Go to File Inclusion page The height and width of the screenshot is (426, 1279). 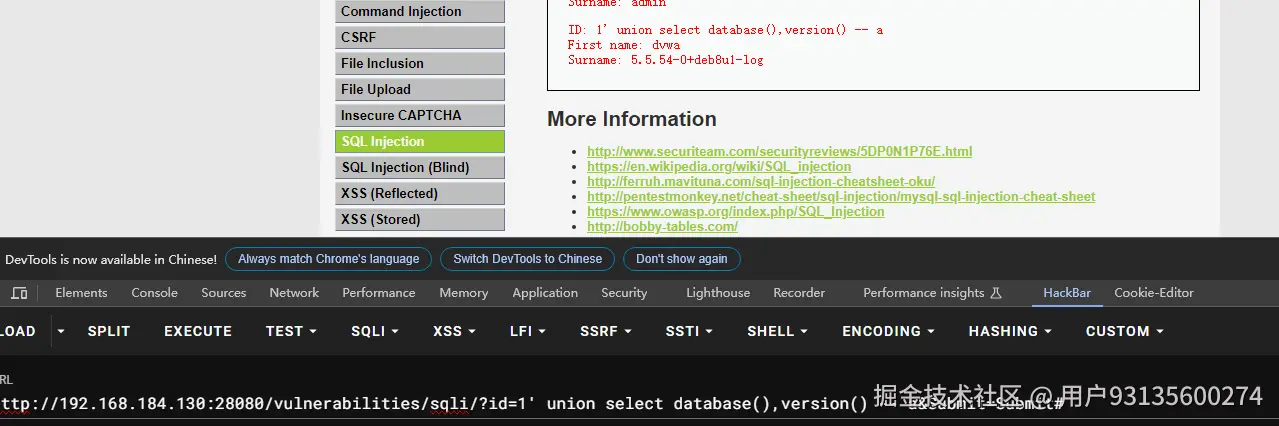click(420, 63)
